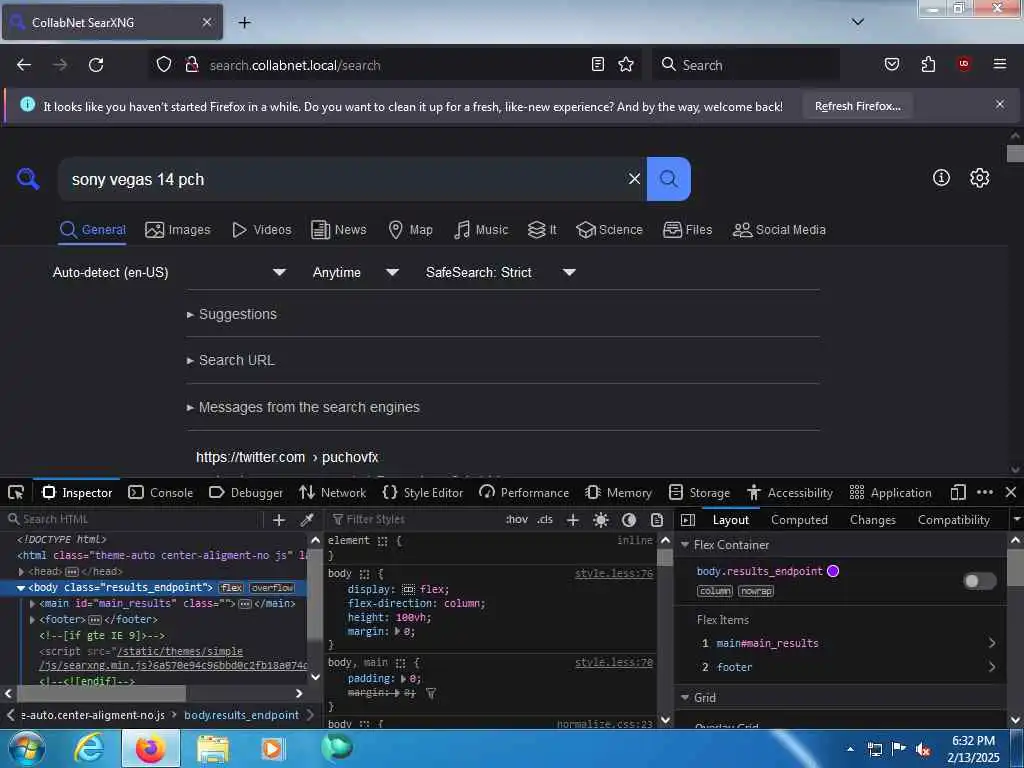Open the searxng.min.js script link
This screenshot has width=1024, height=768.
coord(173,658)
